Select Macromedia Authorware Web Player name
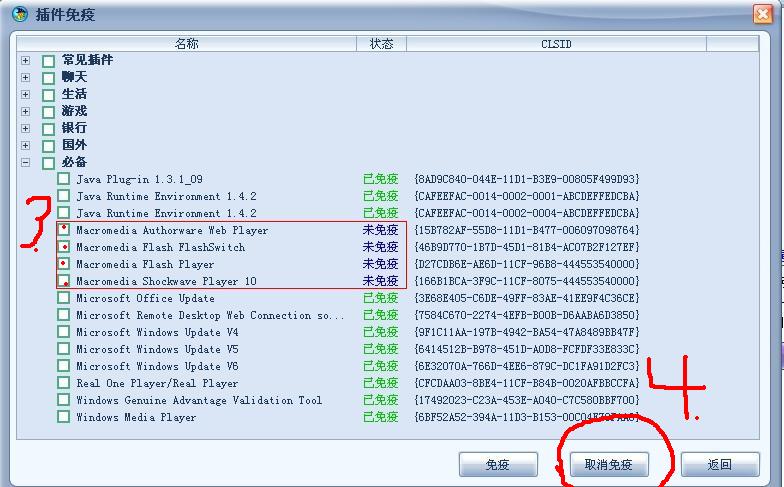 pos(172,230)
